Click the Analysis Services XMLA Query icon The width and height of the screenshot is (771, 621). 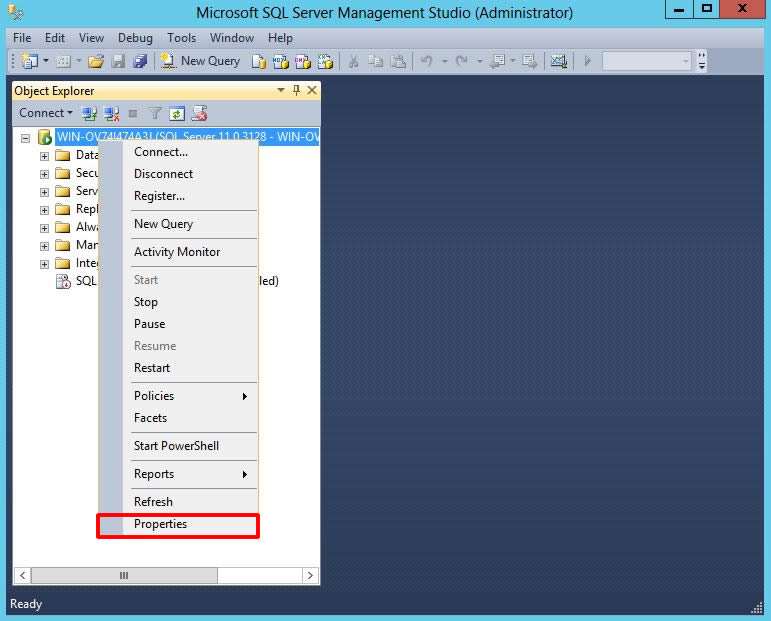coord(325,61)
